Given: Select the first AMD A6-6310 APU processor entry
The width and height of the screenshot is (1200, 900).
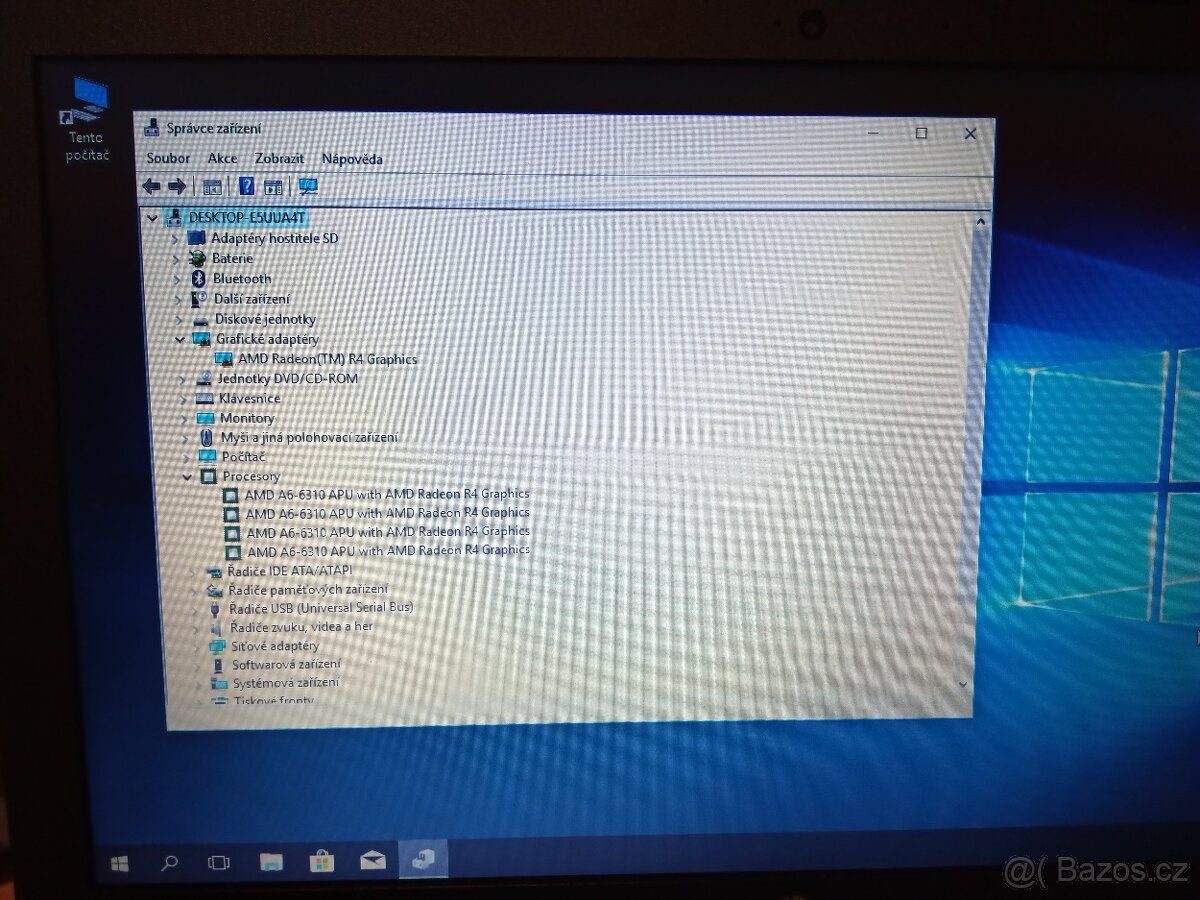Looking at the screenshot, I should (387, 493).
